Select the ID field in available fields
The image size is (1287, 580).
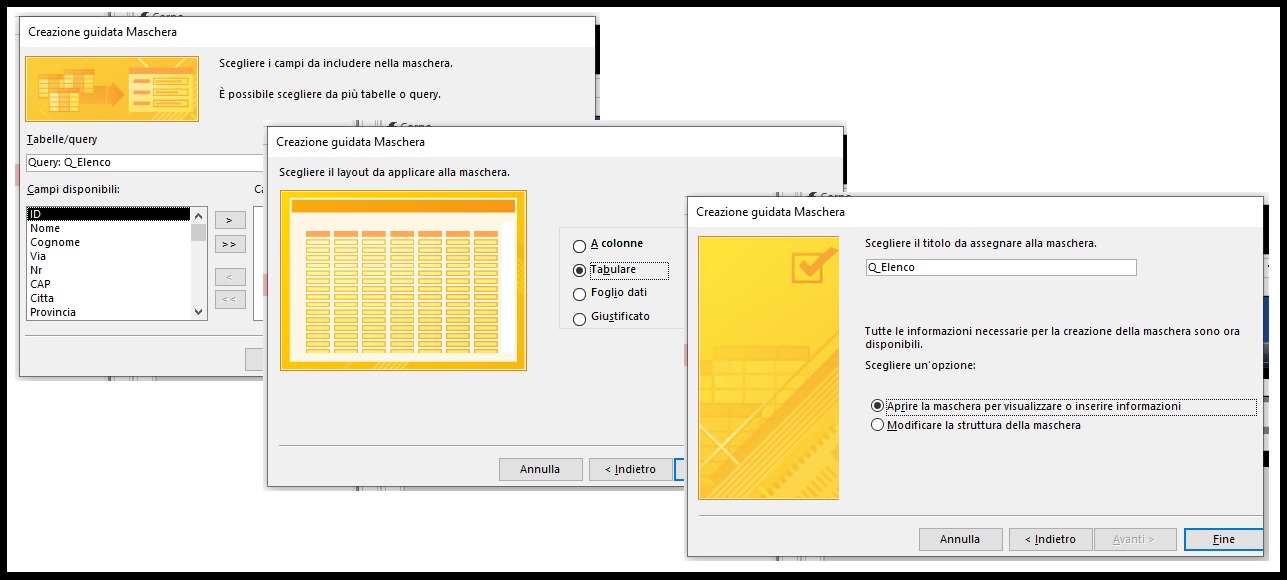(x=108, y=214)
